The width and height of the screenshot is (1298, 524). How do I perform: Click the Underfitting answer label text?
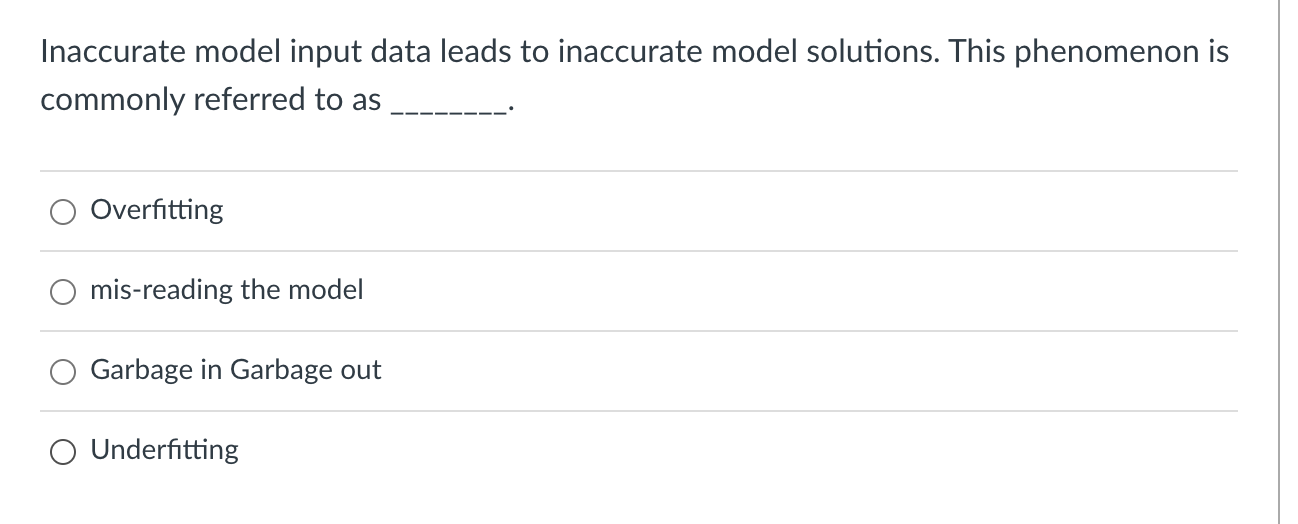(x=165, y=450)
